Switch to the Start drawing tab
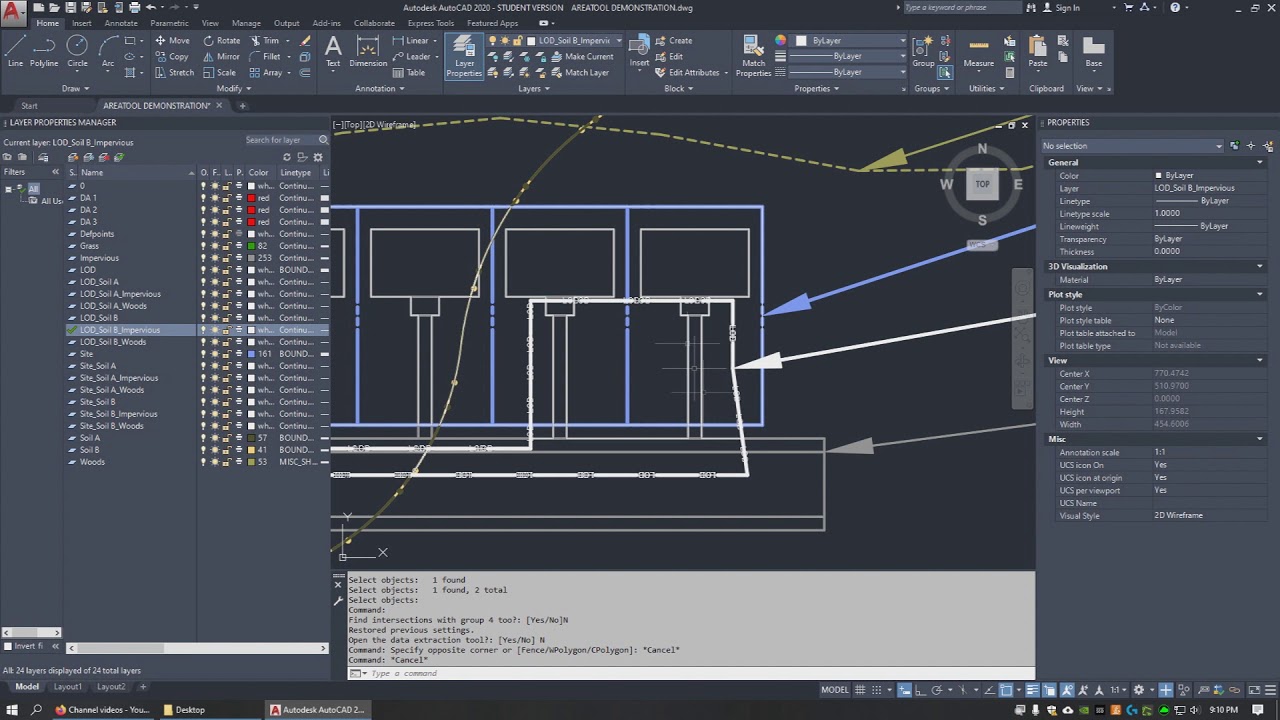 coord(29,106)
